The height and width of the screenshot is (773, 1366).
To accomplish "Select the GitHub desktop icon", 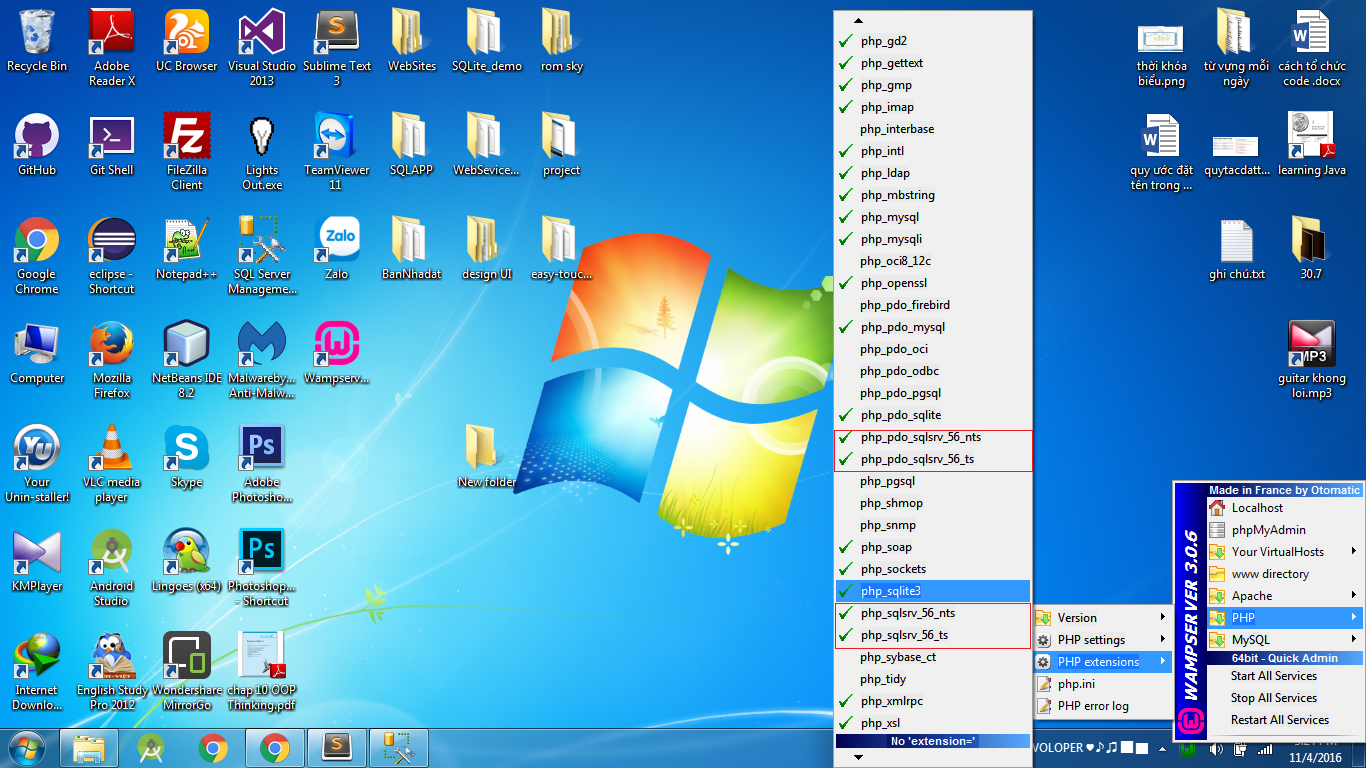I will pos(37,145).
